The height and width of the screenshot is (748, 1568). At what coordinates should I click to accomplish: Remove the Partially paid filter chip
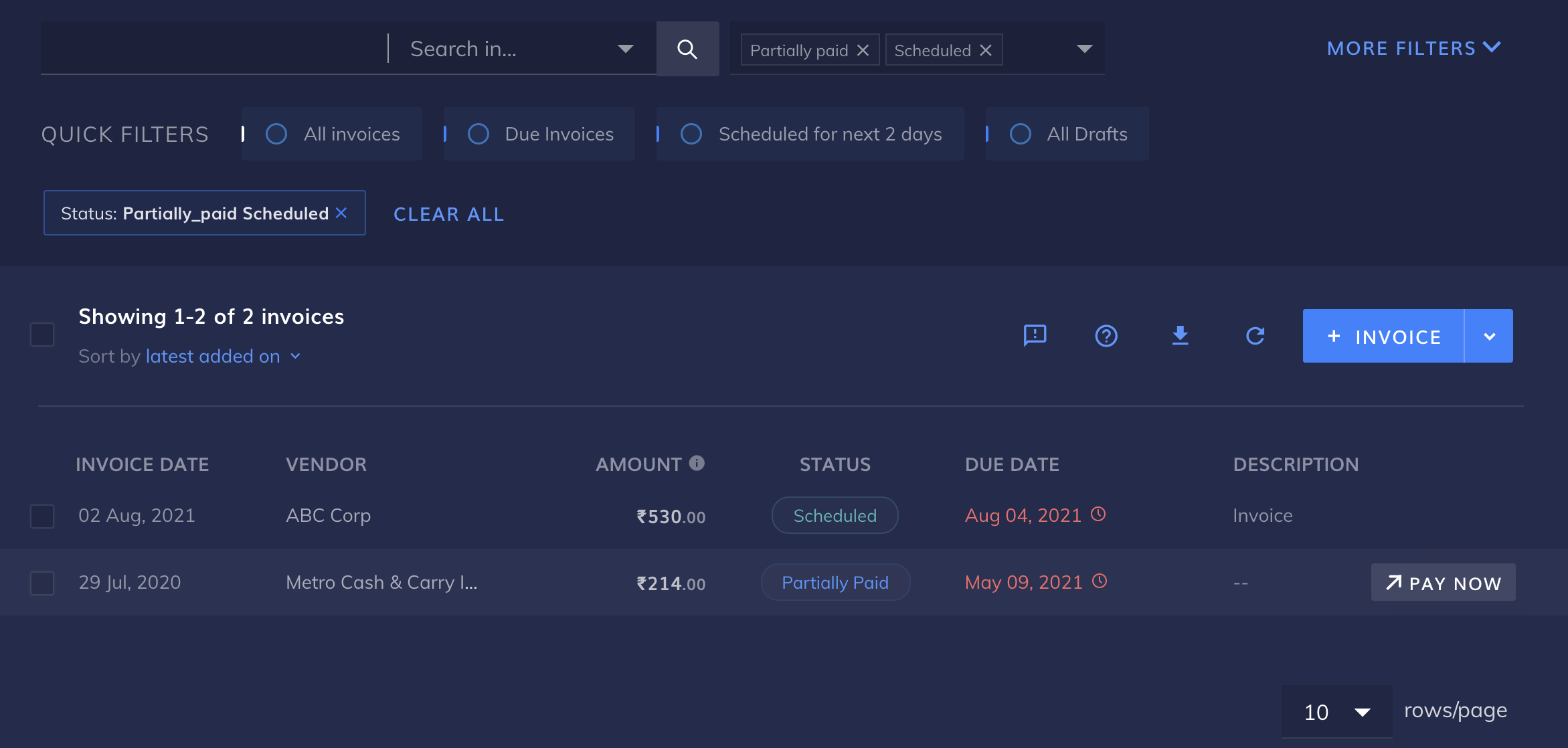pos(863,50)
